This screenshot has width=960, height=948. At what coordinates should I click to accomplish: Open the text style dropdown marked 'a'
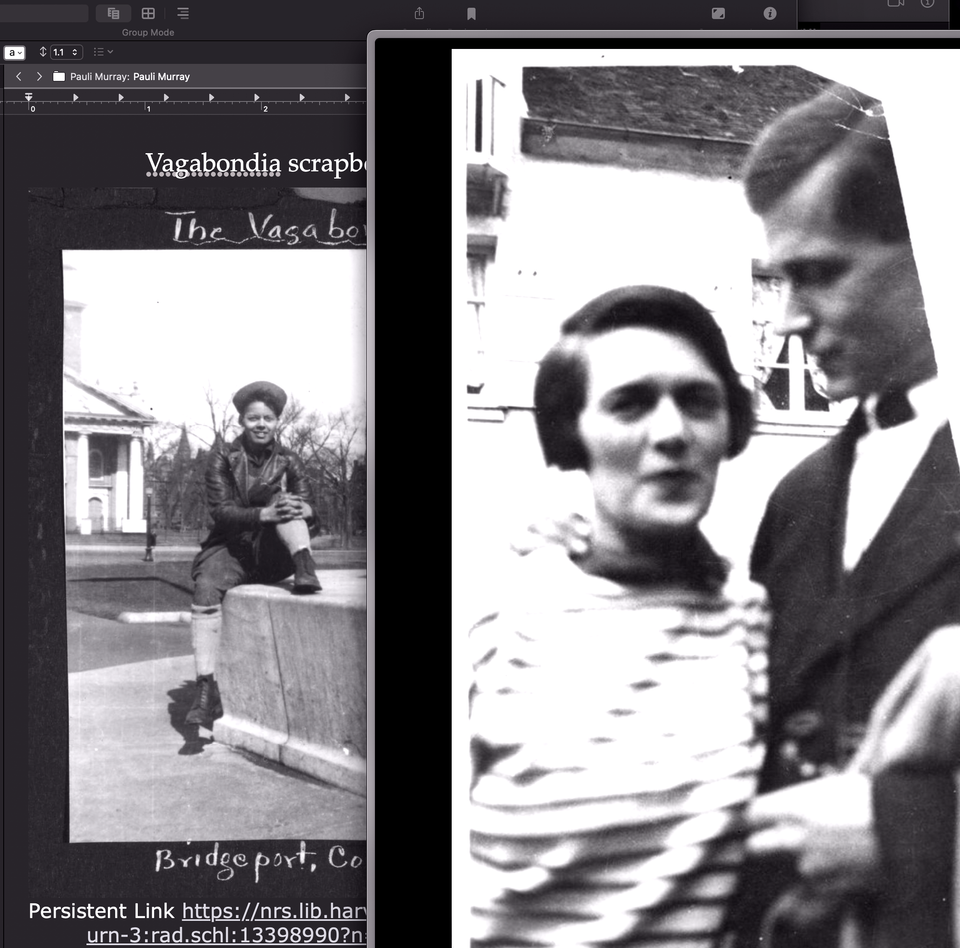[x=14, y=52]
